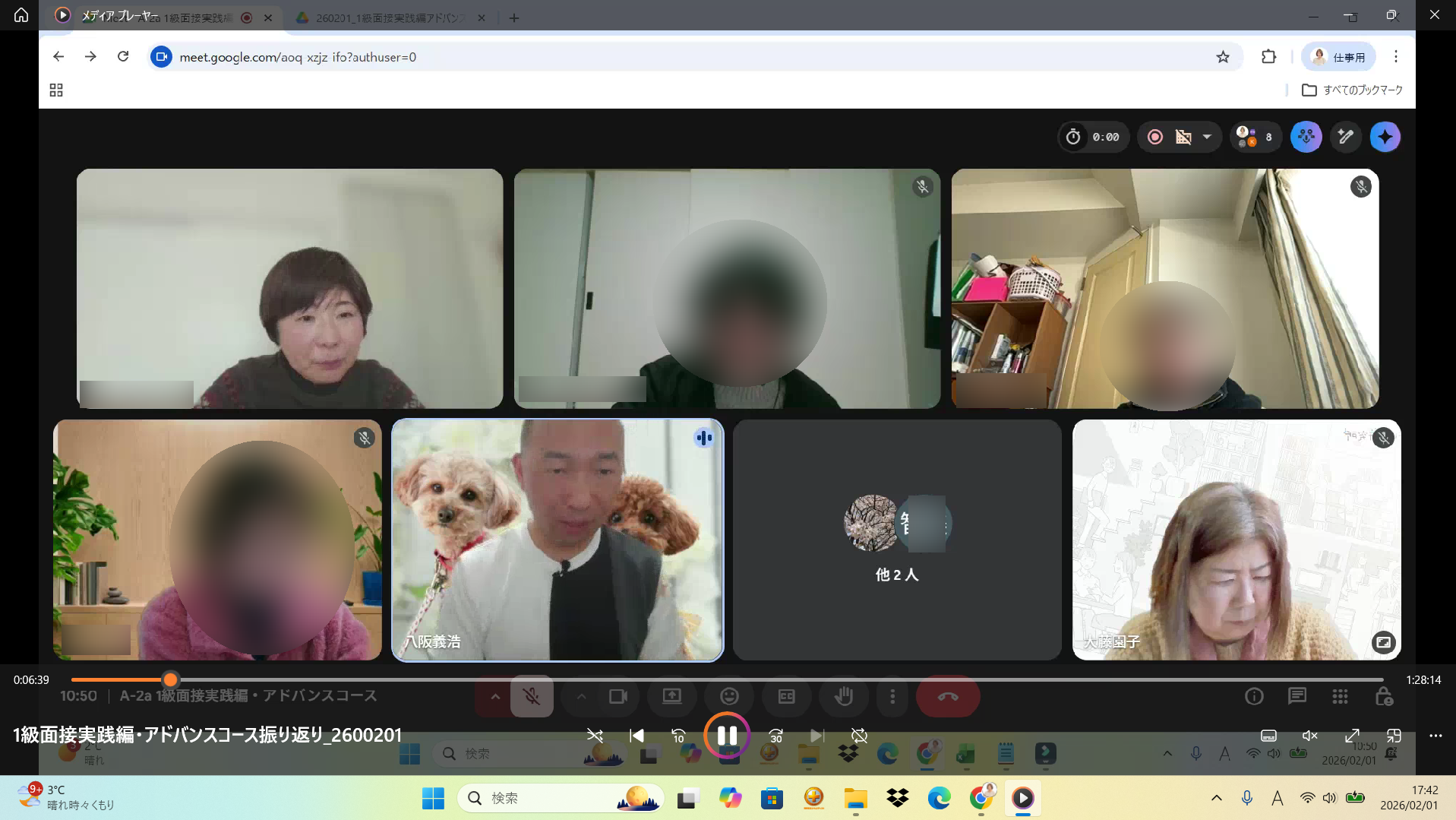Show hidden system tray icons
Viewport: 1456px width, 820px height.
tap(1216, 798)
